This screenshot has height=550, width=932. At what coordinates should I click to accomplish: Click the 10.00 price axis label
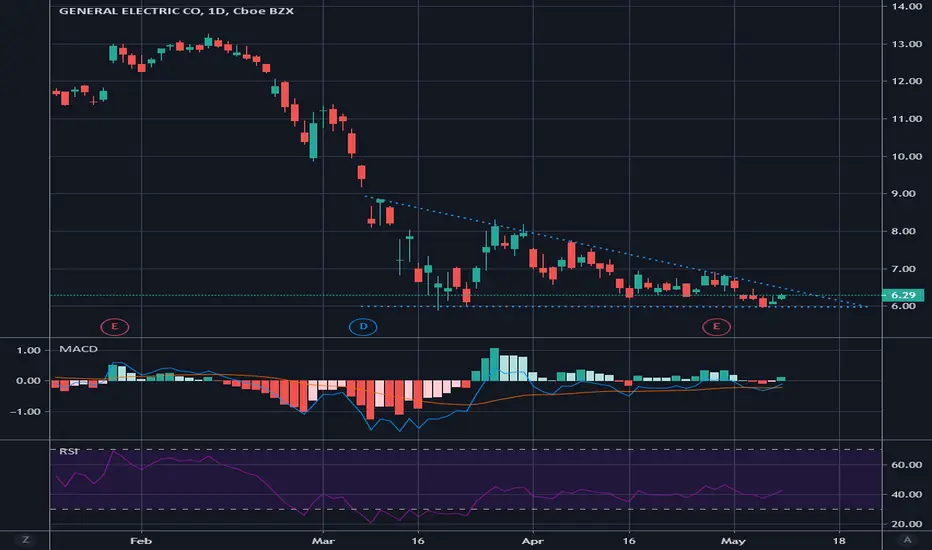pos(906,156)
